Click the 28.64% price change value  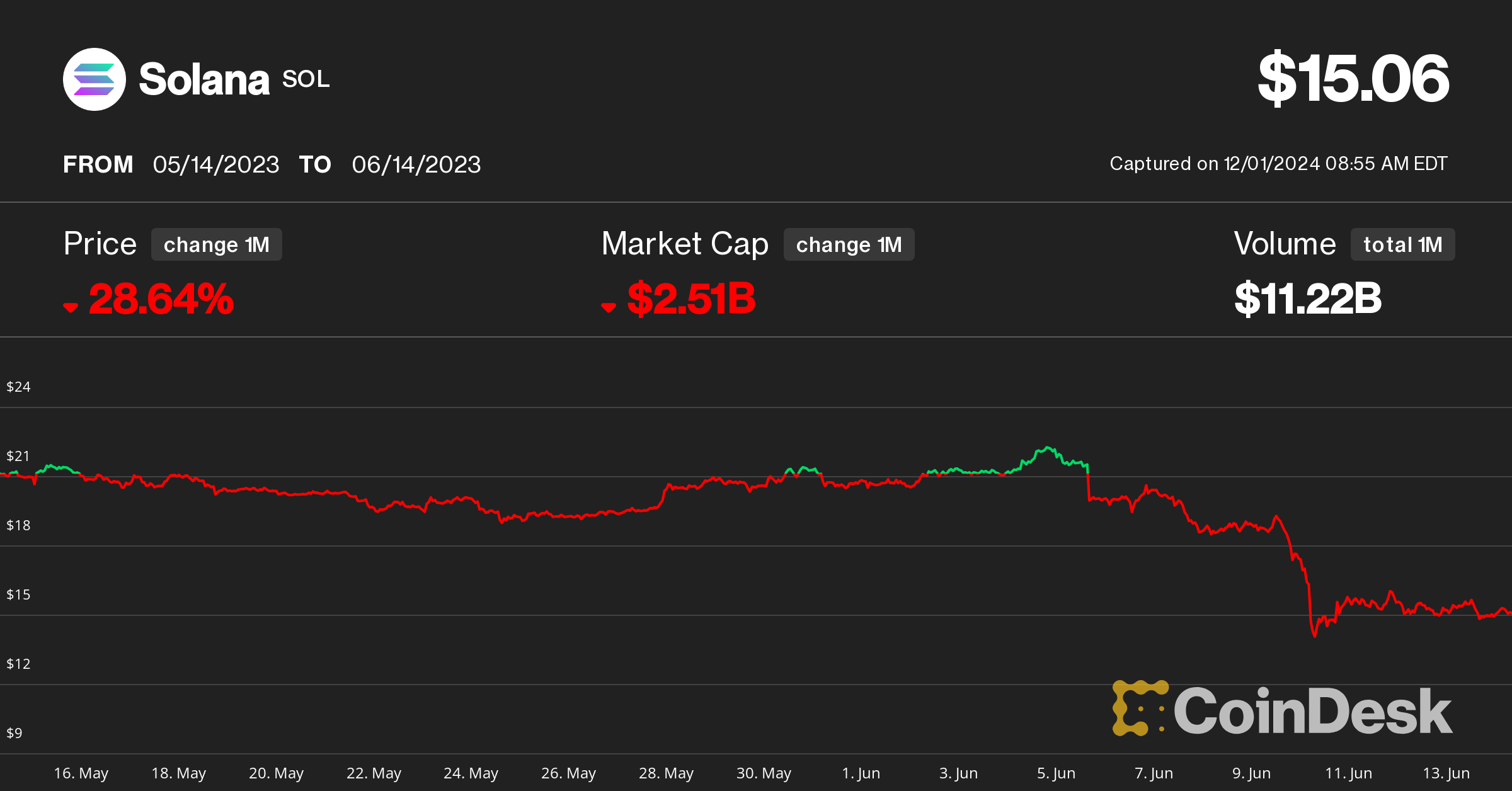click(x=161, y=299)
